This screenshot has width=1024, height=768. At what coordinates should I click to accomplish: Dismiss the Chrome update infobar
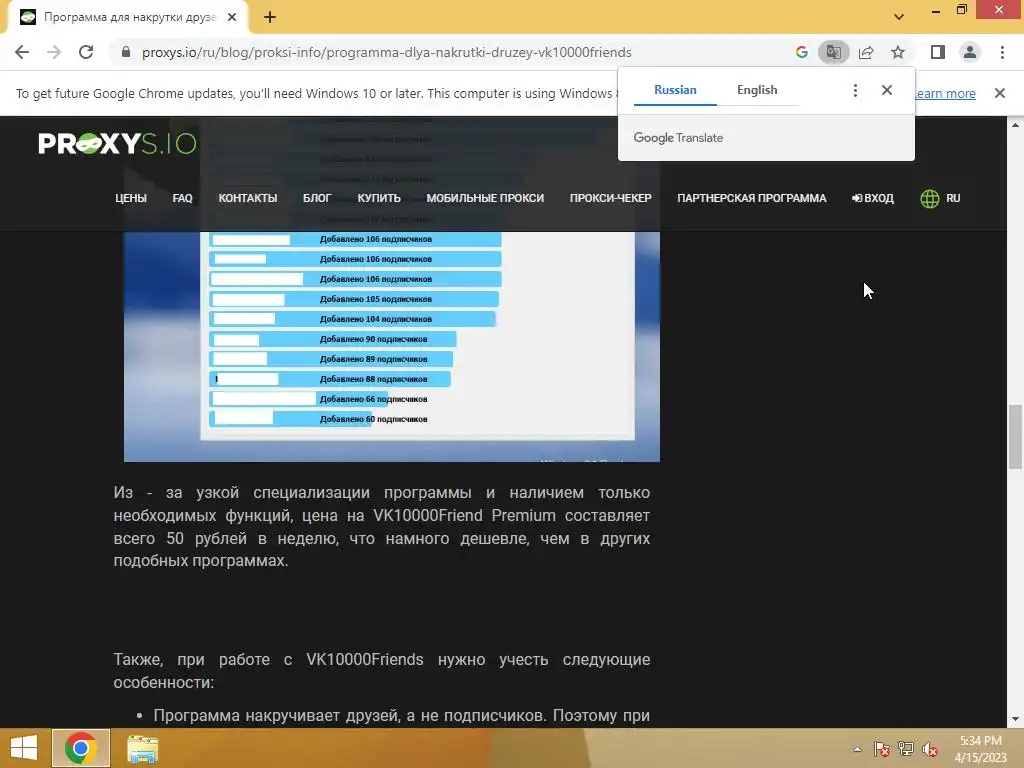pos(999,93)
